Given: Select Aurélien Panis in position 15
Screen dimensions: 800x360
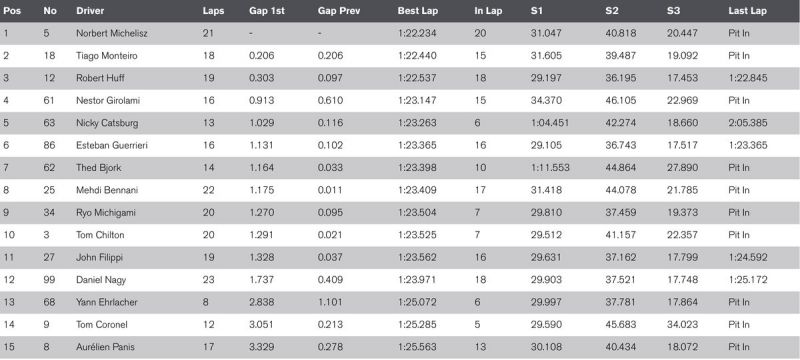Looking at the screenshot, I should pos(105,347).
